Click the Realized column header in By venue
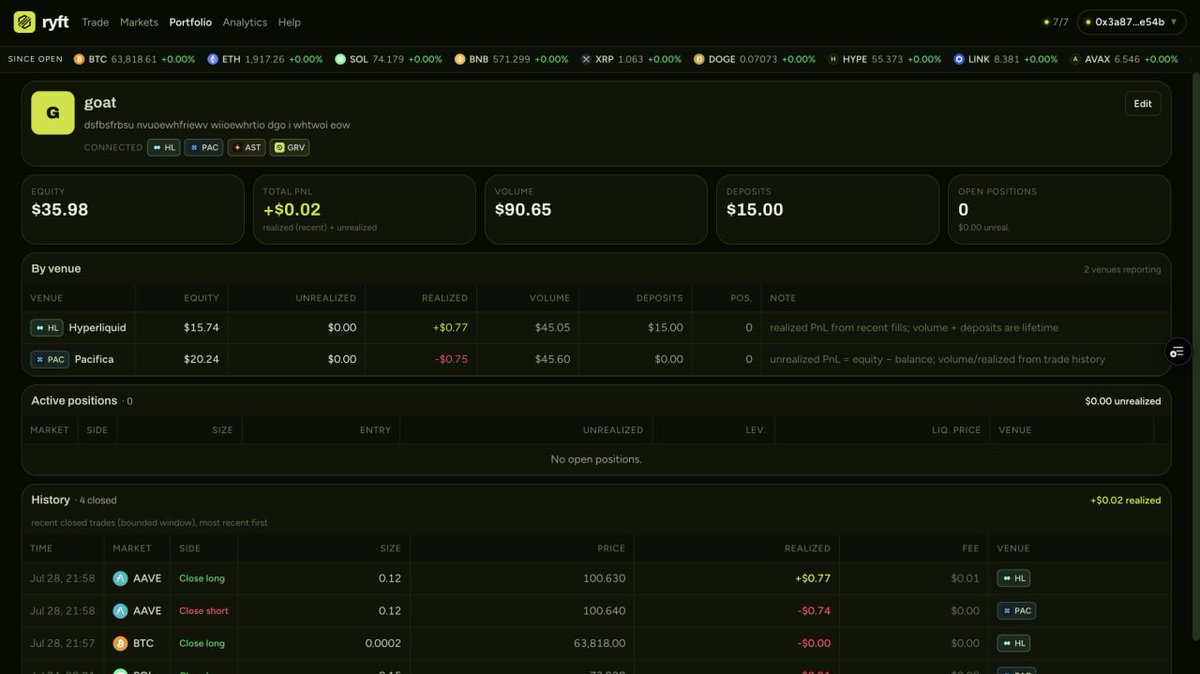This screenshot has height=674, width=1200. click(x=445, y=298)
